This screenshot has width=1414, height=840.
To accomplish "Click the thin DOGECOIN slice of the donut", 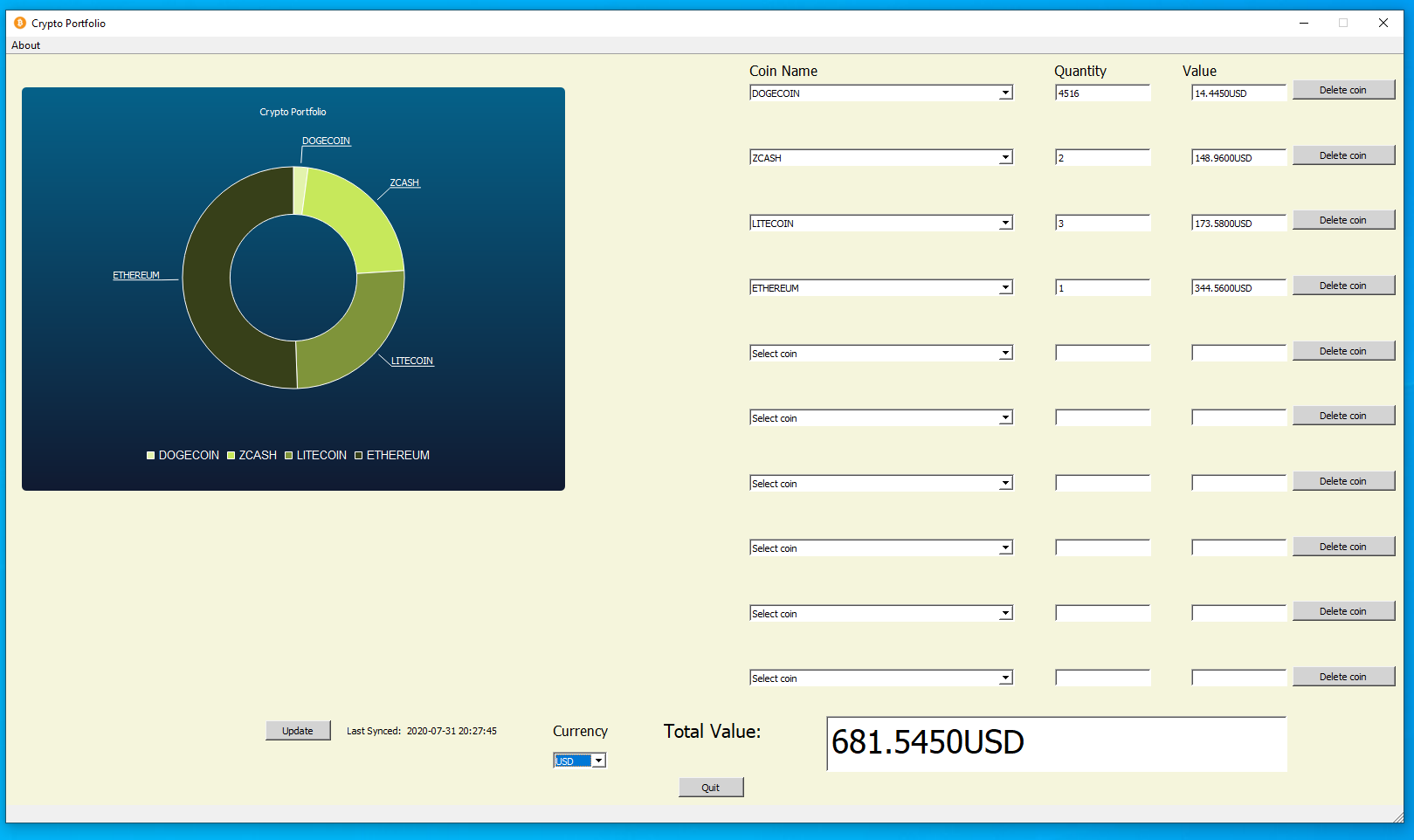I will (300, 190).
